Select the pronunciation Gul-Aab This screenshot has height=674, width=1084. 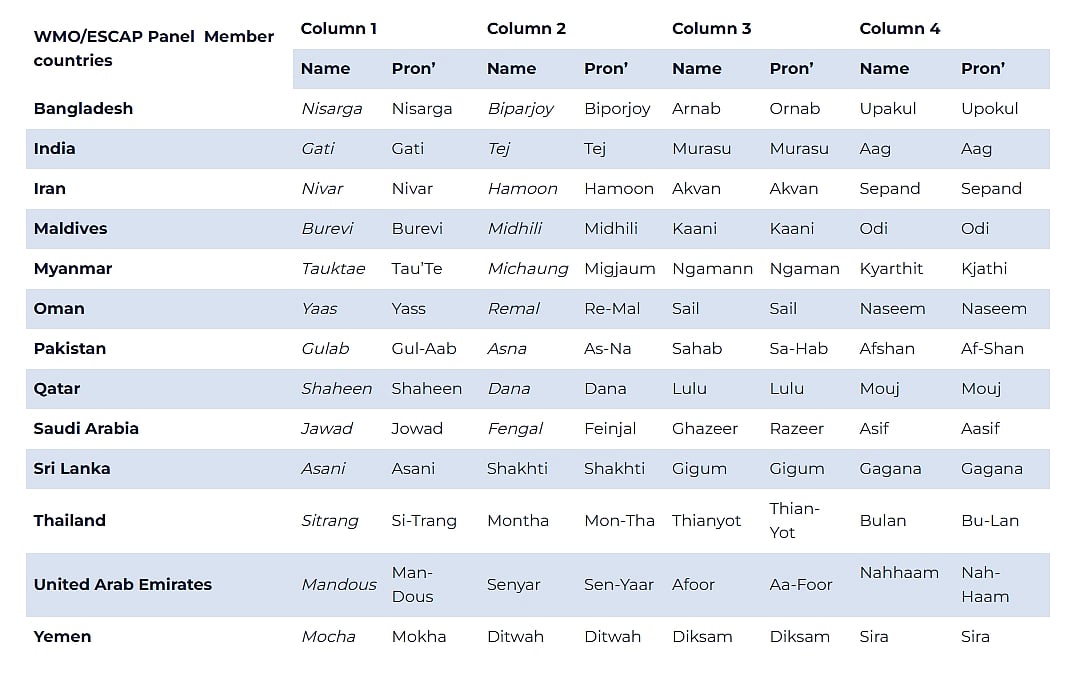[x=424, y=348]
